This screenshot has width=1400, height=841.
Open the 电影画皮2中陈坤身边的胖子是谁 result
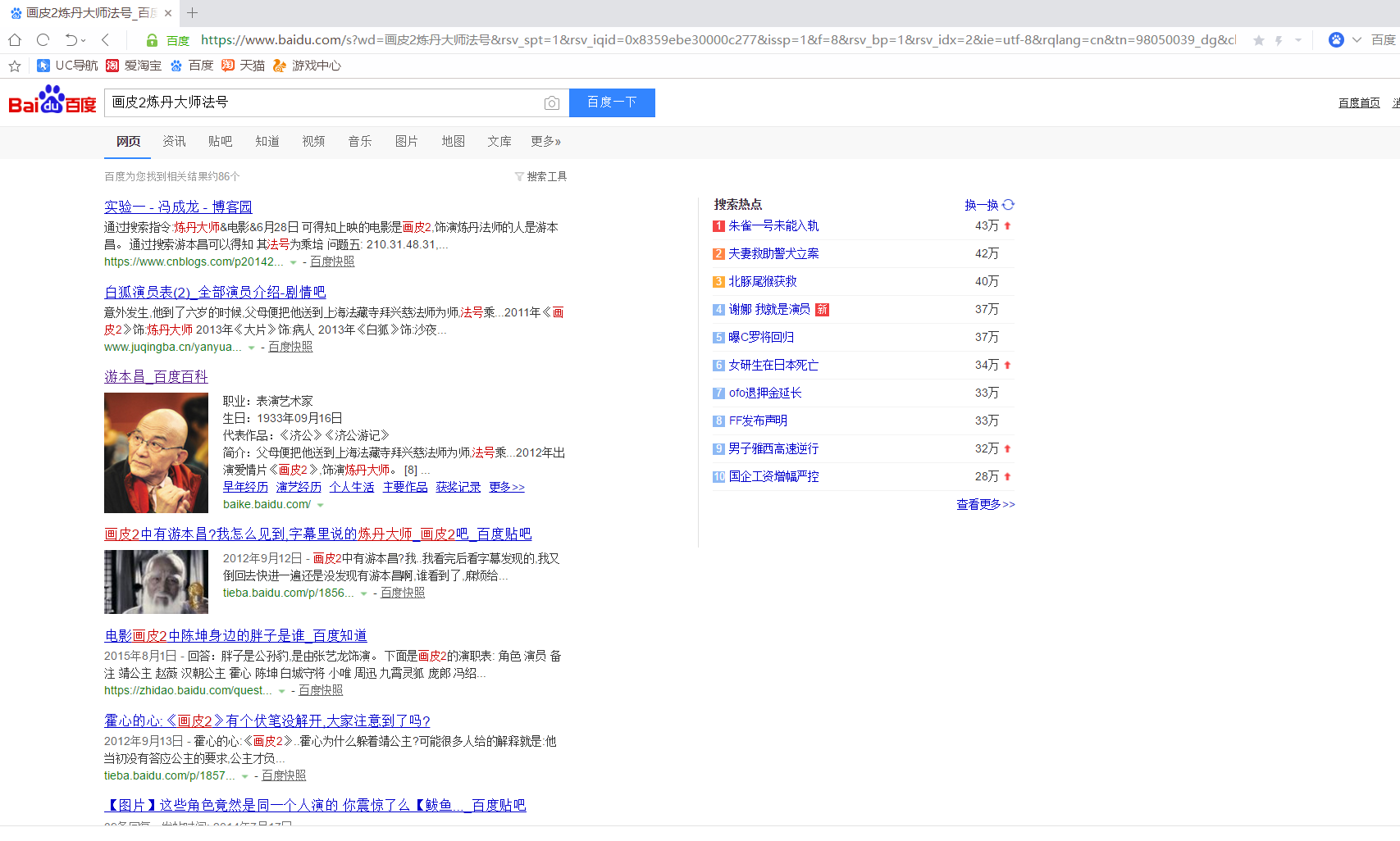(x=235, y=636)
